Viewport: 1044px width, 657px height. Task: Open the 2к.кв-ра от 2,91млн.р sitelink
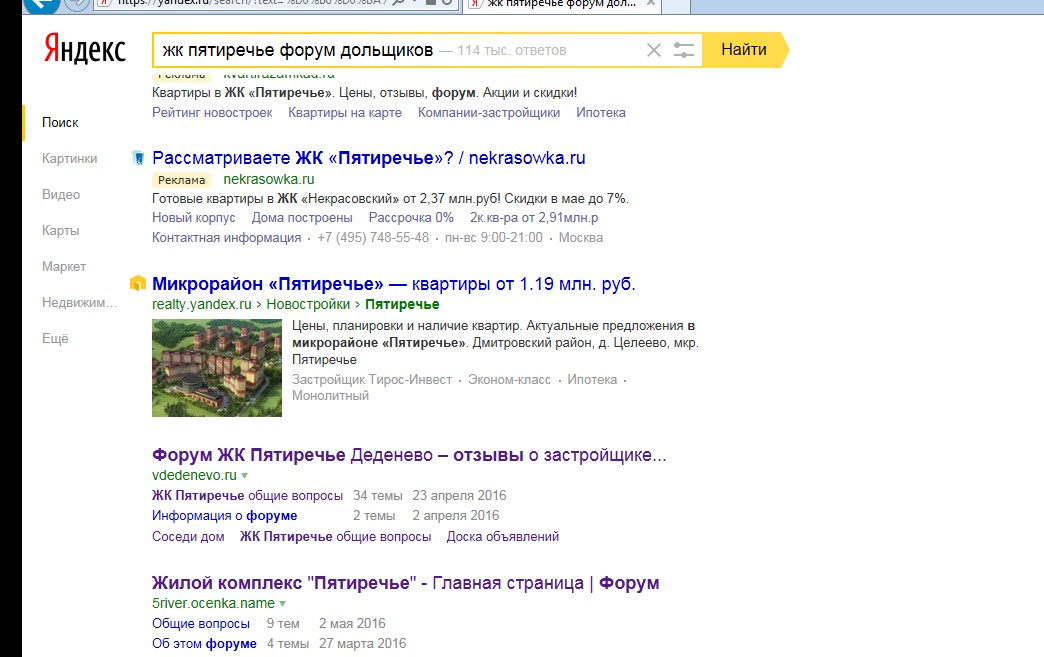534,218
